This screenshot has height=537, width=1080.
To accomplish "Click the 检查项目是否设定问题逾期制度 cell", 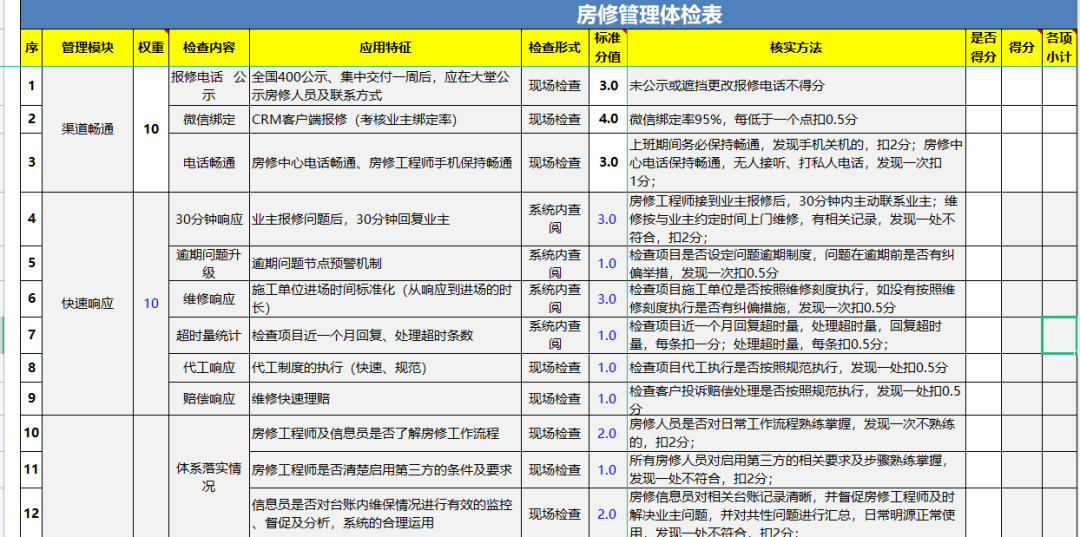I will point(796,263).
